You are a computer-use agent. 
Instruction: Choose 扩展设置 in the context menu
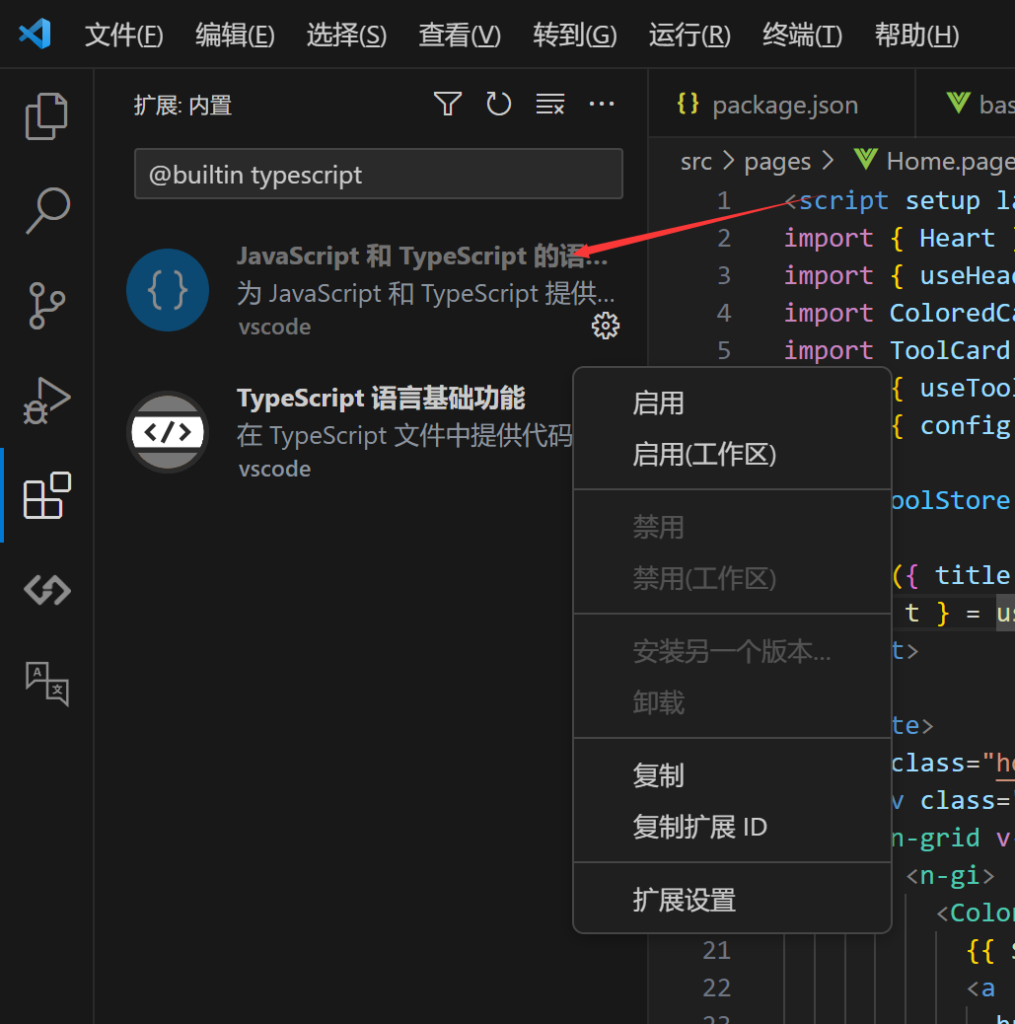coord(732,900)
